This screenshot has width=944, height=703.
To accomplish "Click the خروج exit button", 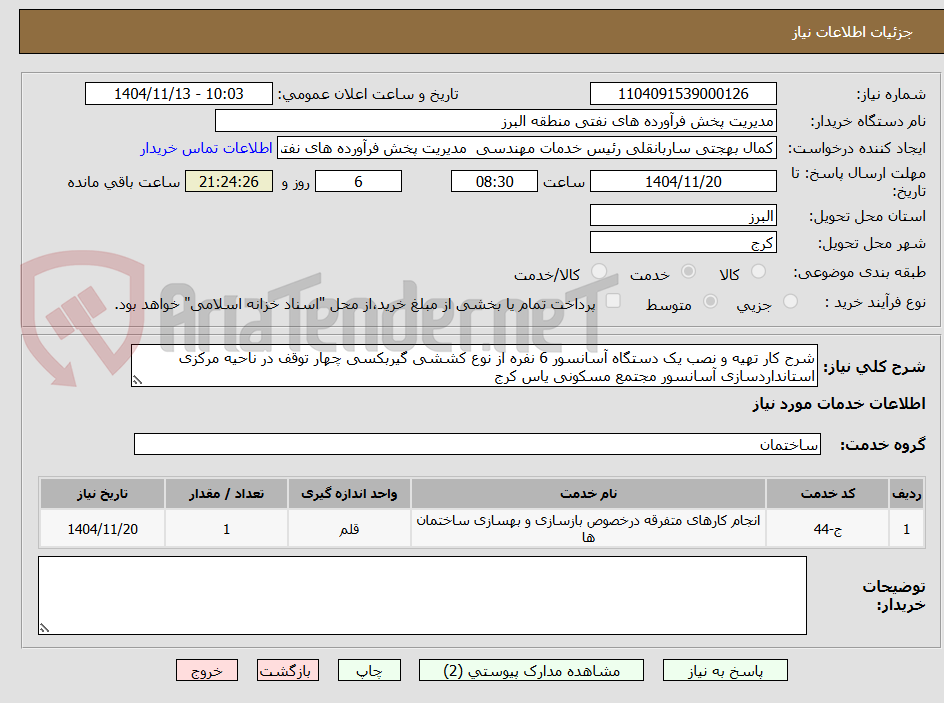I will coord(206,670).
